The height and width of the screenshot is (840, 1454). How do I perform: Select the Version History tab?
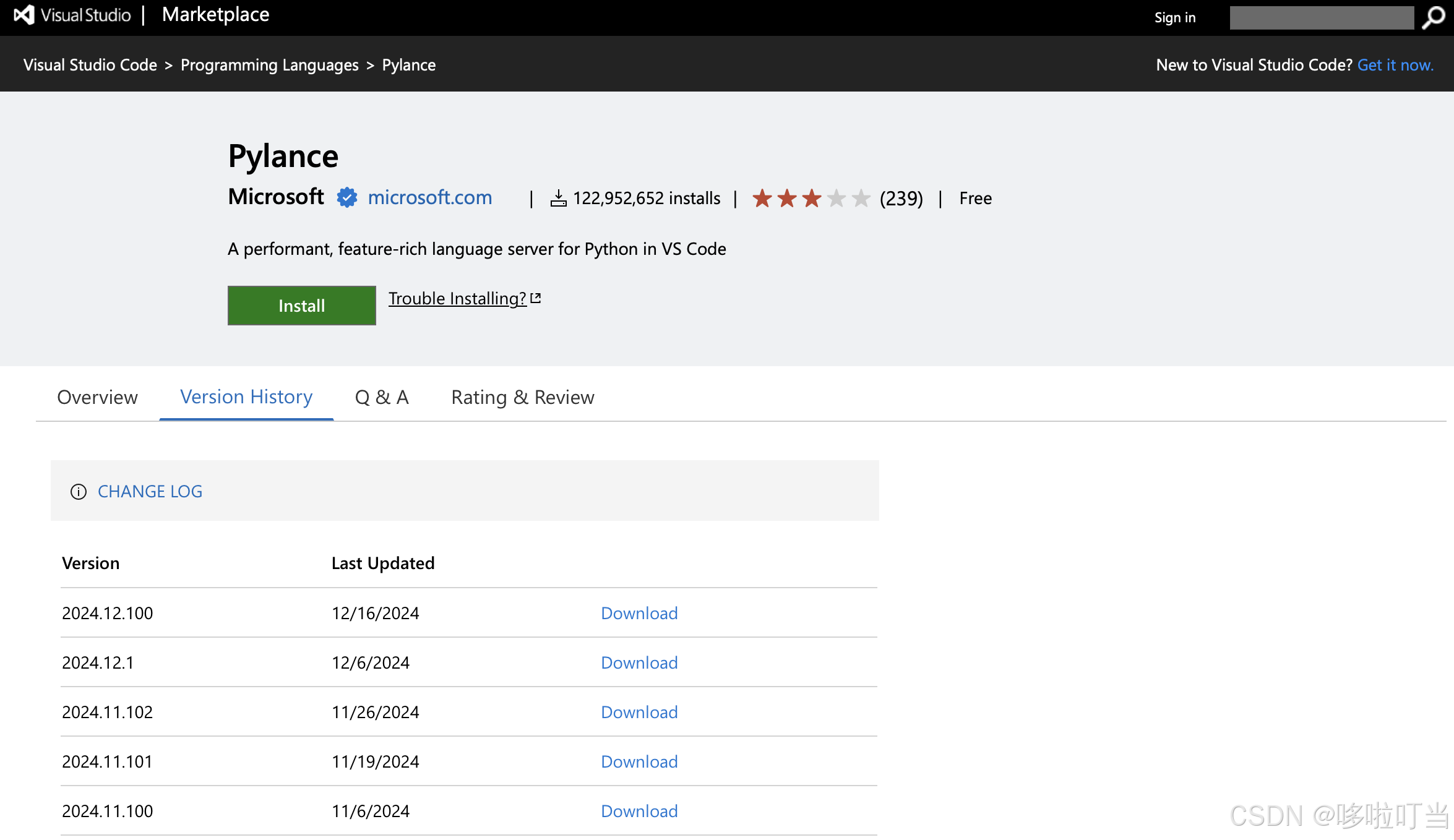pyautogui.click(x=246, y=397)
